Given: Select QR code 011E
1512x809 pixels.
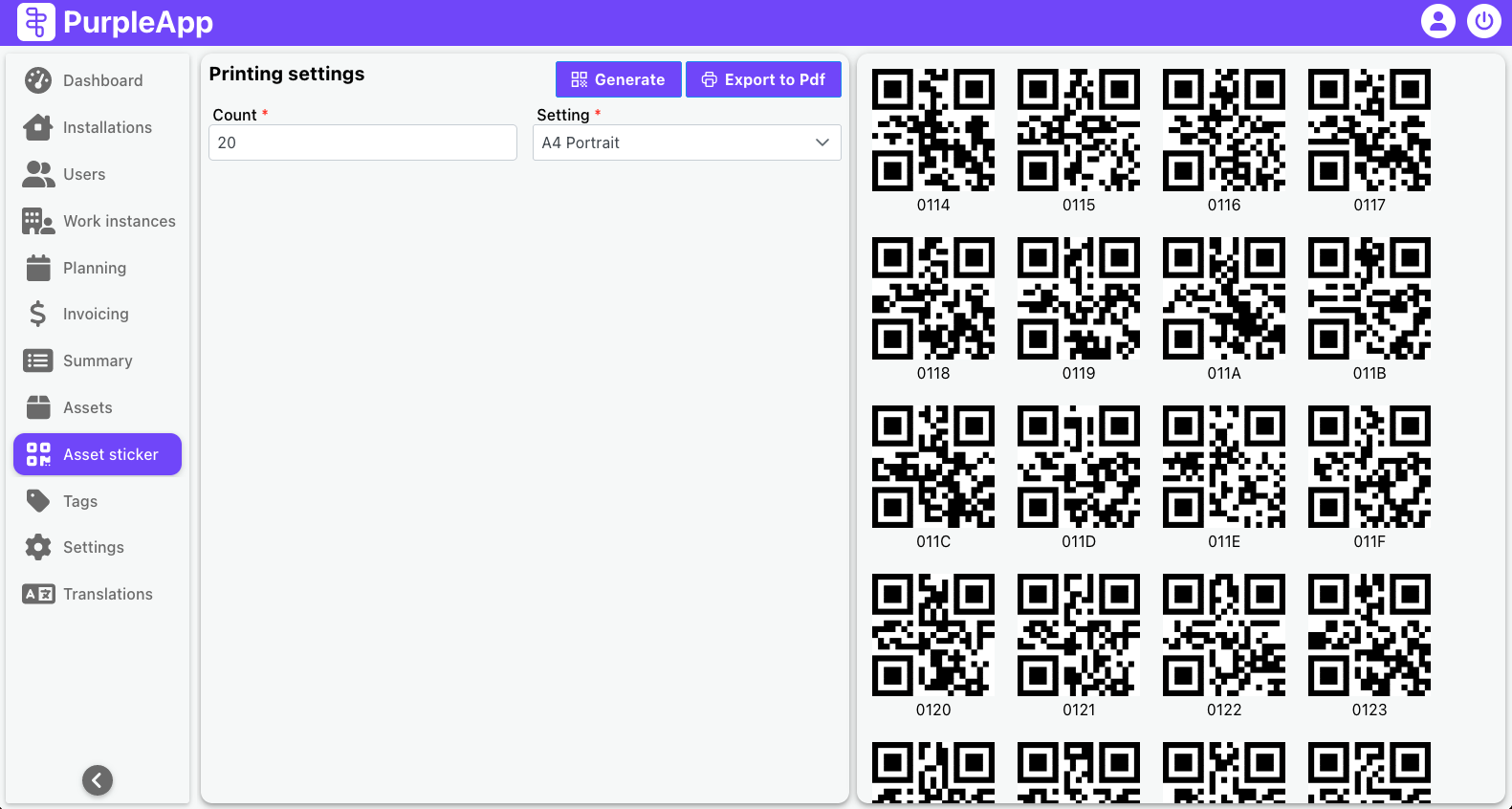Looking at the screenshot, I should pos(1224,467).
